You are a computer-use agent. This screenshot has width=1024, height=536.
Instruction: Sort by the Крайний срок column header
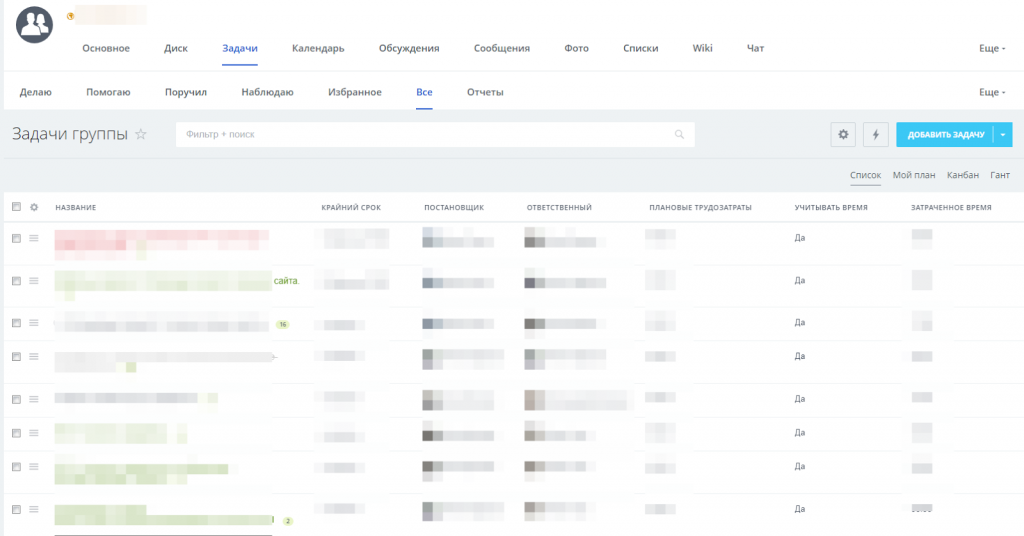351,208
